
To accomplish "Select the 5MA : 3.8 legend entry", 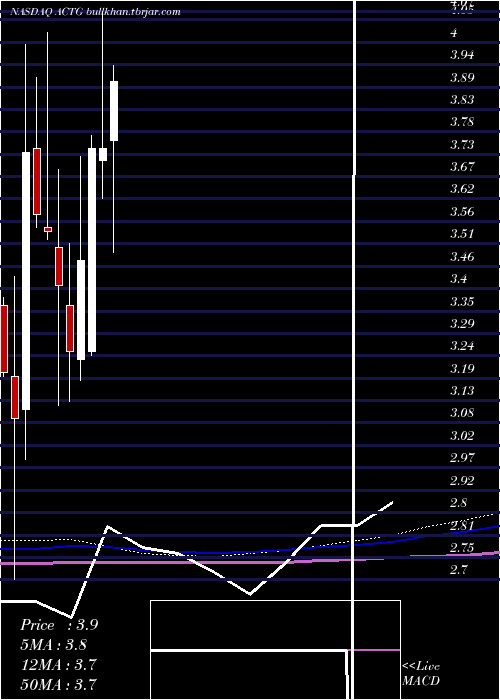I will (x=54, y=645).
